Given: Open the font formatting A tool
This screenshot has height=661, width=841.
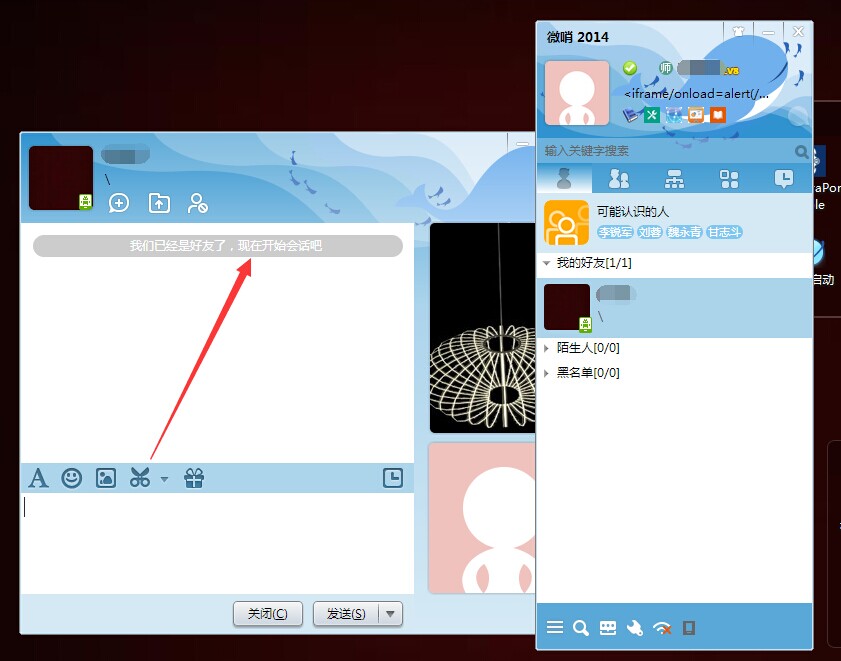Looking at the screenshot, I should point(38,478).
